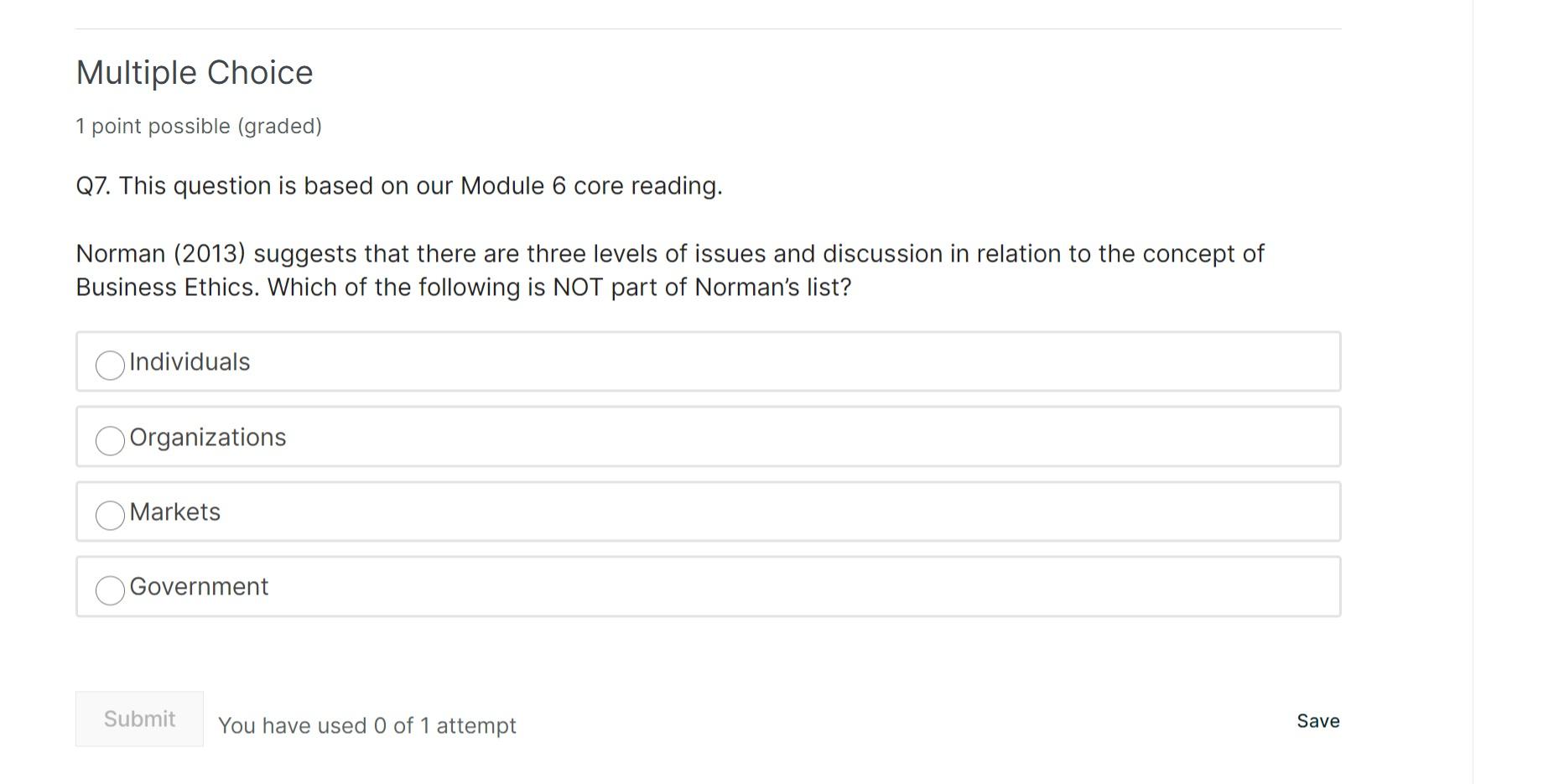This screenshot has width=1564, height=784.
Task: Click the Save link
Action: 1317,720
